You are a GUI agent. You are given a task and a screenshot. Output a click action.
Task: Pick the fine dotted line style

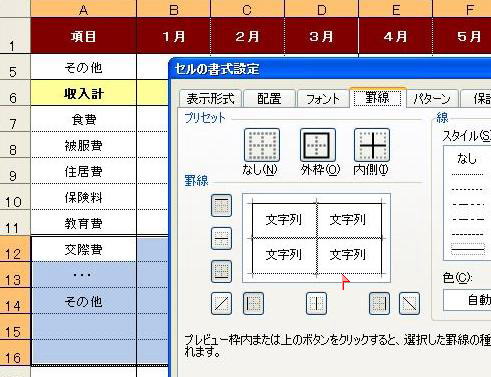(468, 174)
